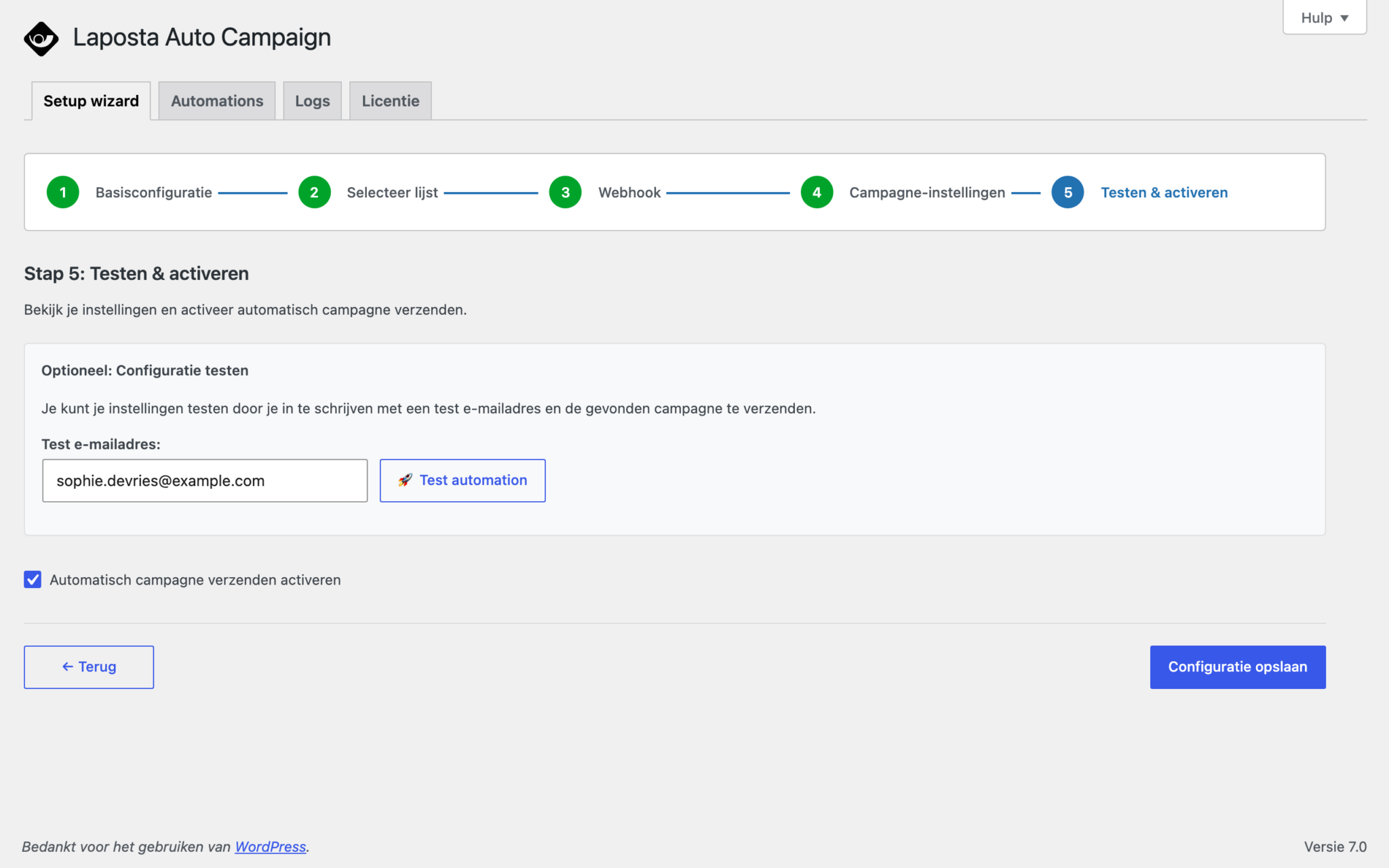Viewport: 1389px width, 868px height.
Task: Toggle Automatisch campagne verzenden activeren checkbox
Action: coord(33,580)
